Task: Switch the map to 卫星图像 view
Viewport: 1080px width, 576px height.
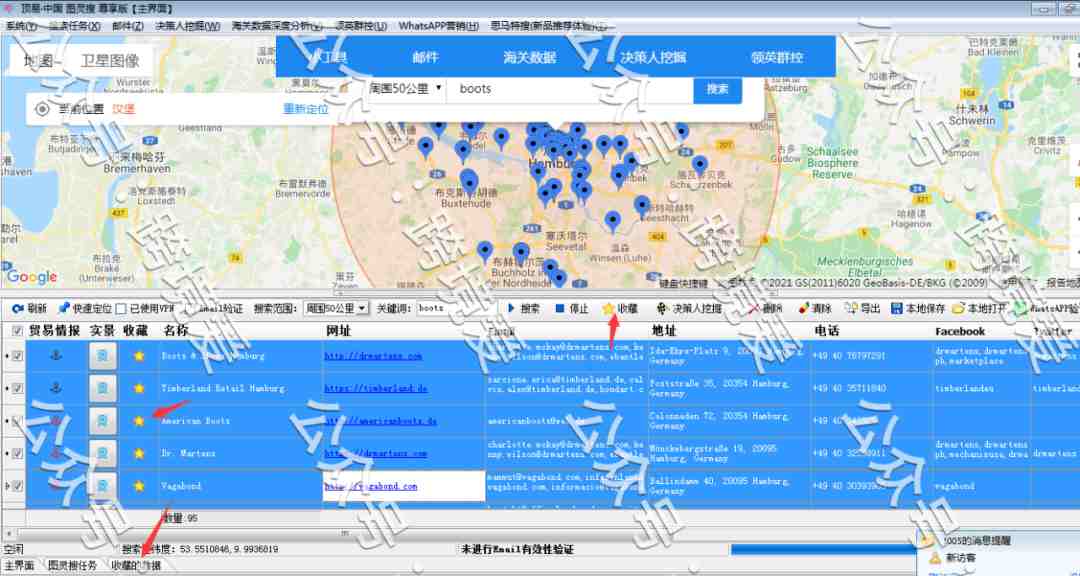Action: click(110, 61)
